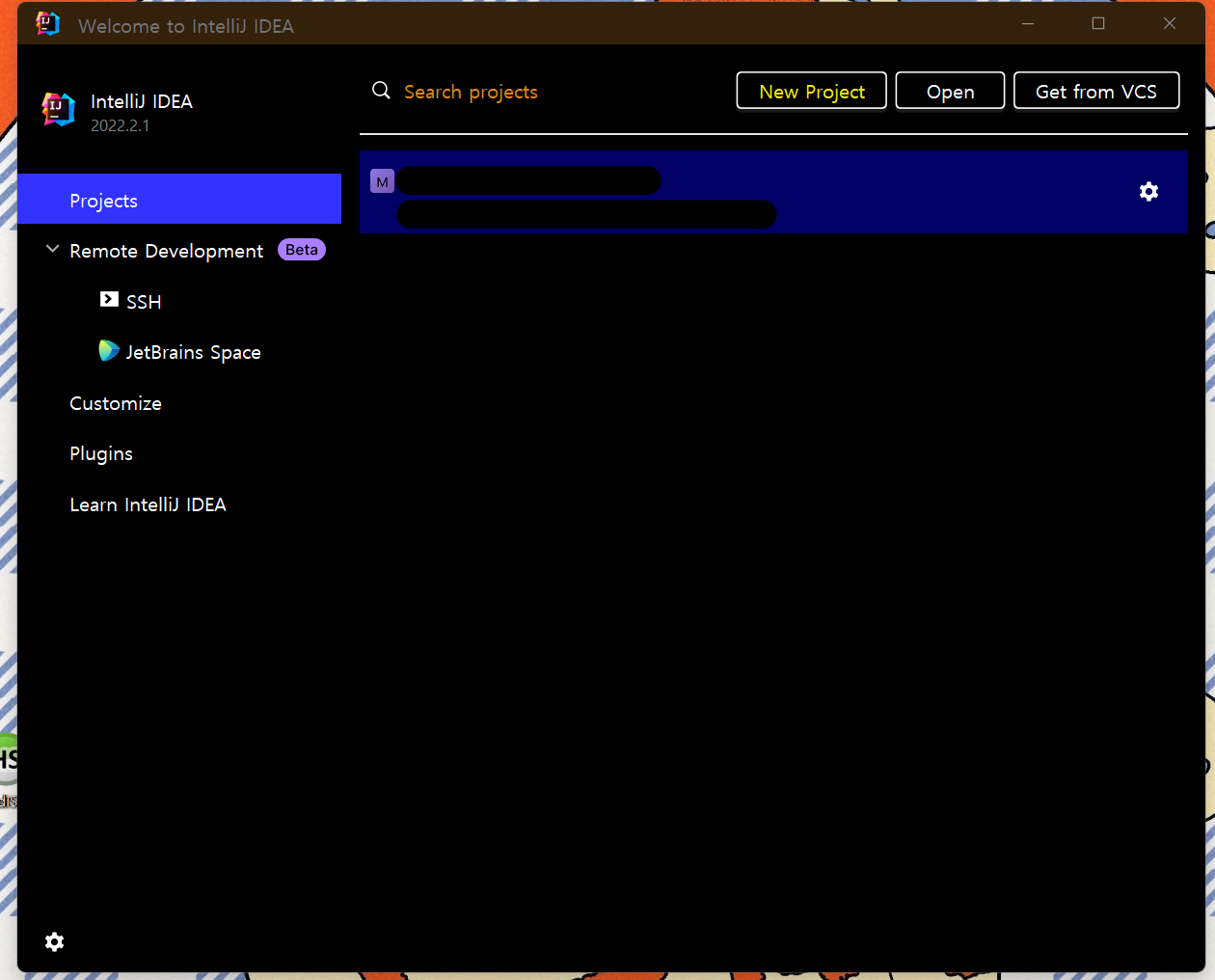Click the New Project button
This screenshot has height=980, width=1215.
(x=812, y=92)
